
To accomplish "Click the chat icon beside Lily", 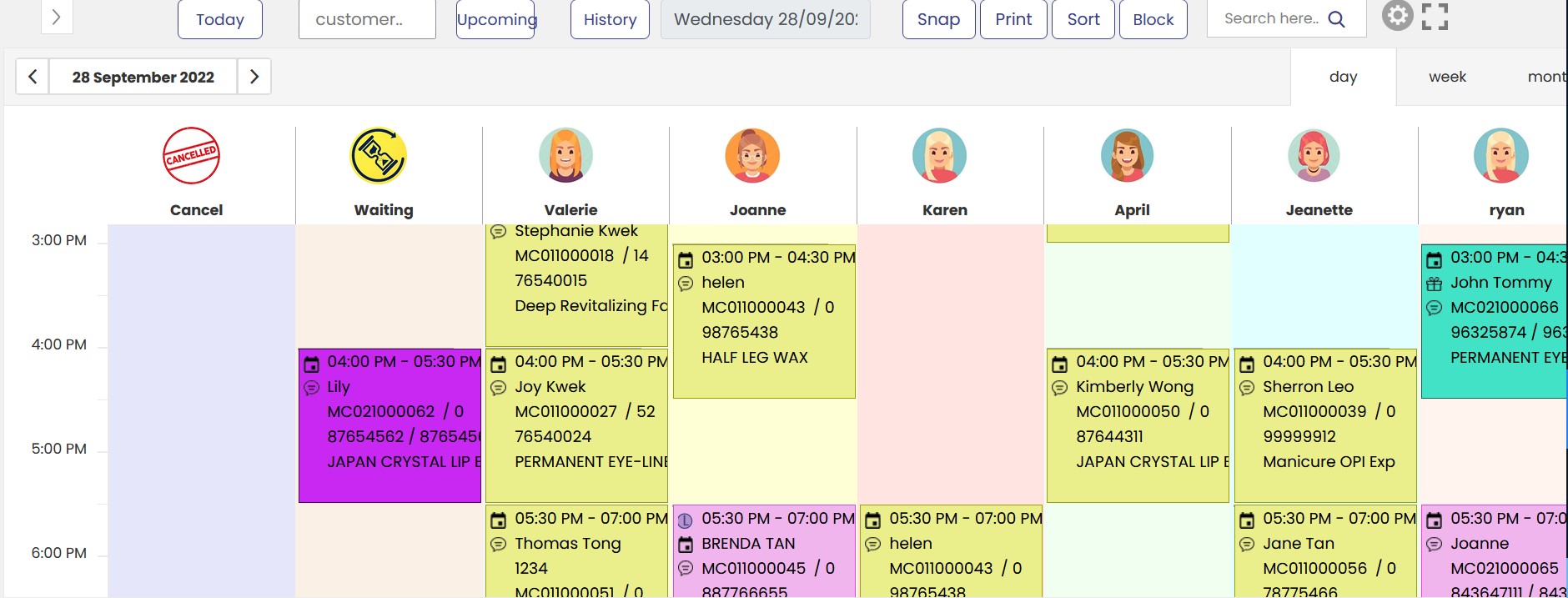I will pos(311,388).
